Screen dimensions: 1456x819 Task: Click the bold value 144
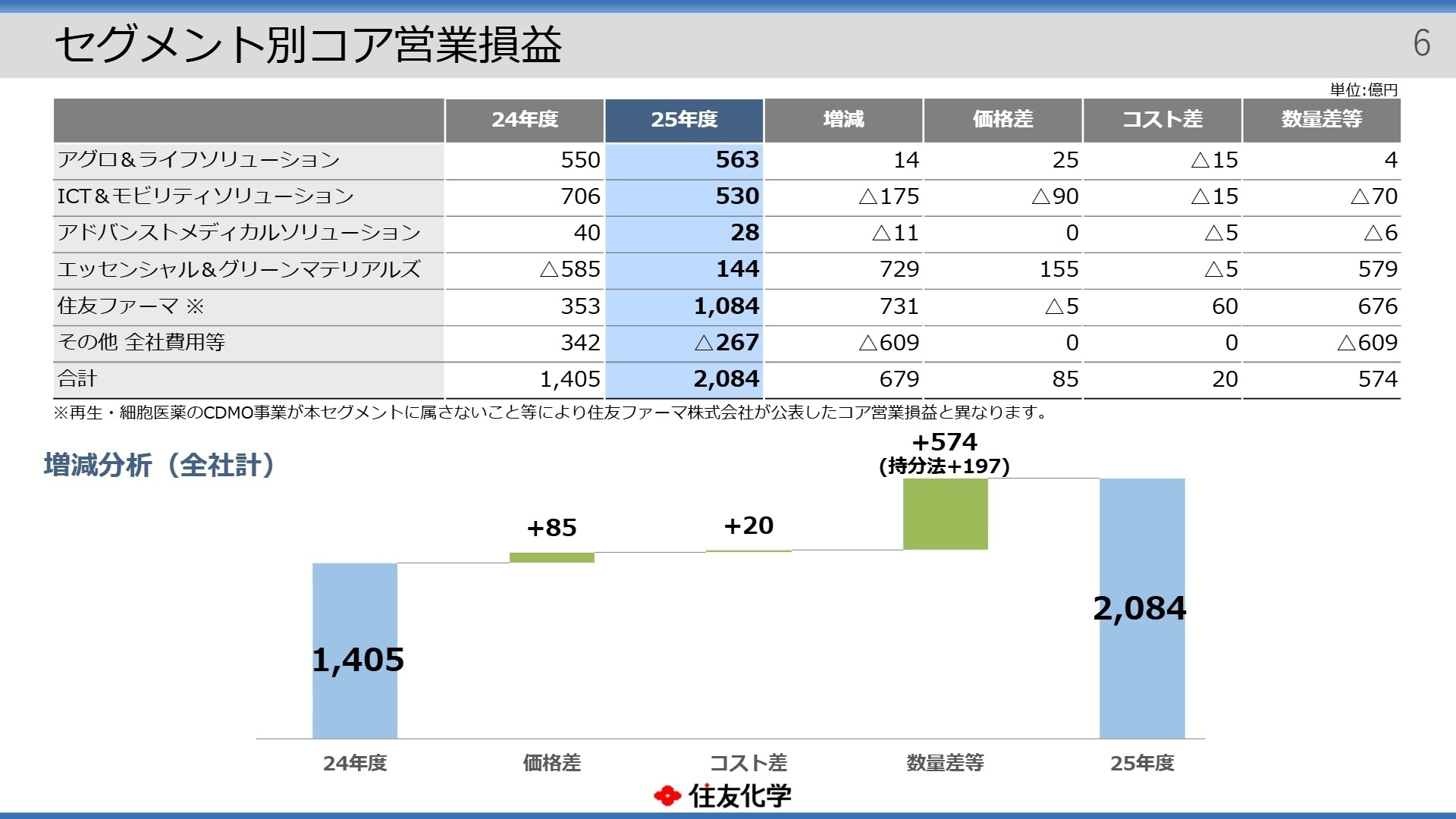(x=737, y=269)
